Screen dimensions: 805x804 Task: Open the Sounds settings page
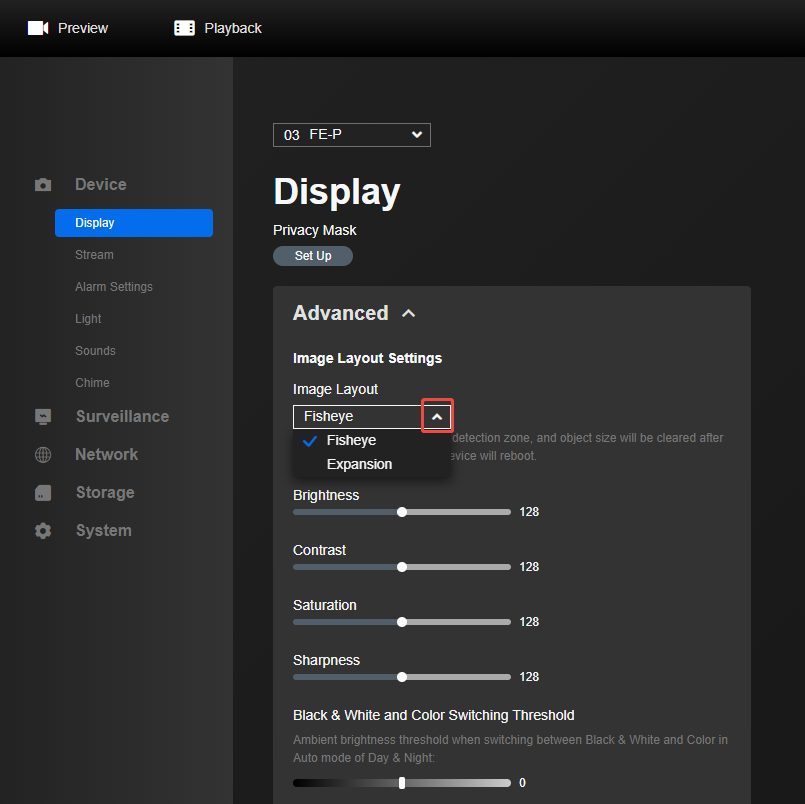click(x=95, y=351)
